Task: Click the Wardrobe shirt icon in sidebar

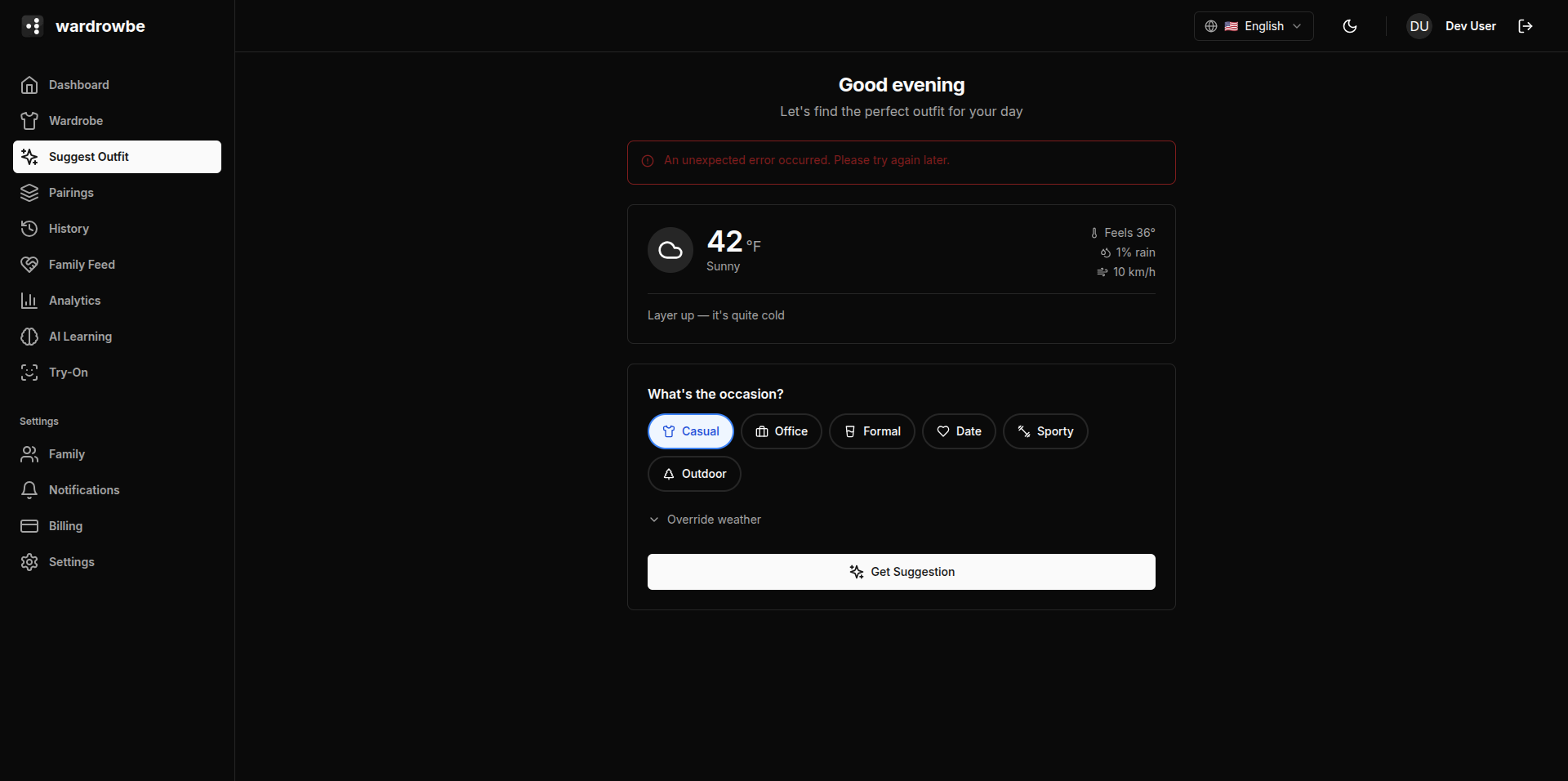Action: [x=29, y=121]
